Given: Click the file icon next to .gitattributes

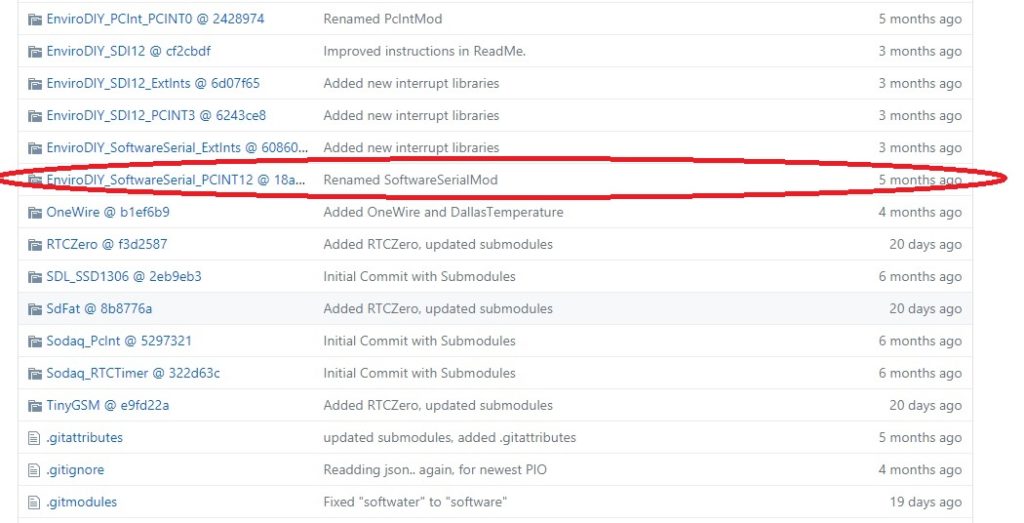Looking at the screenshot, I should coord(35,437).
